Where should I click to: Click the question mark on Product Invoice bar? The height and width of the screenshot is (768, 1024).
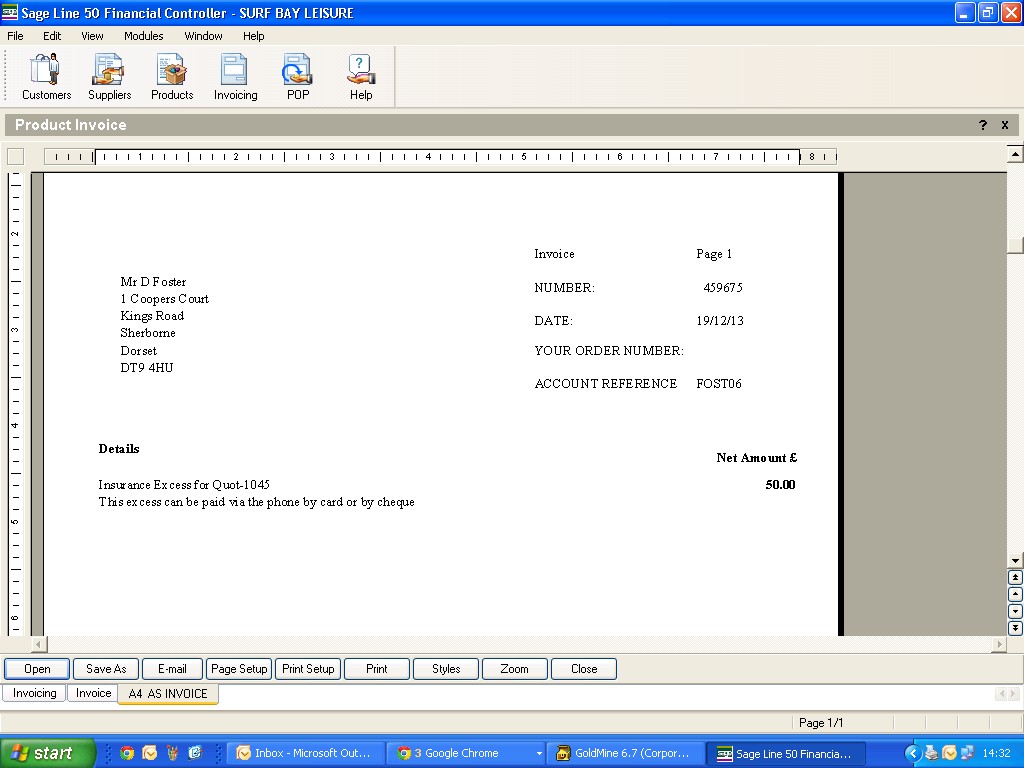[x=983, y=125]
